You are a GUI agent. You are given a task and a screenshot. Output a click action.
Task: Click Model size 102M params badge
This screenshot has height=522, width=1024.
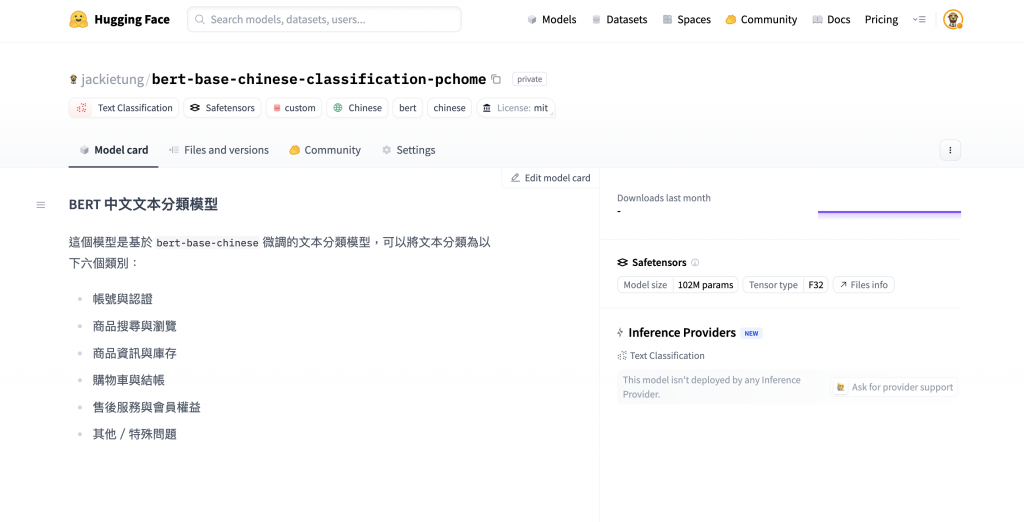click(678, 285)
